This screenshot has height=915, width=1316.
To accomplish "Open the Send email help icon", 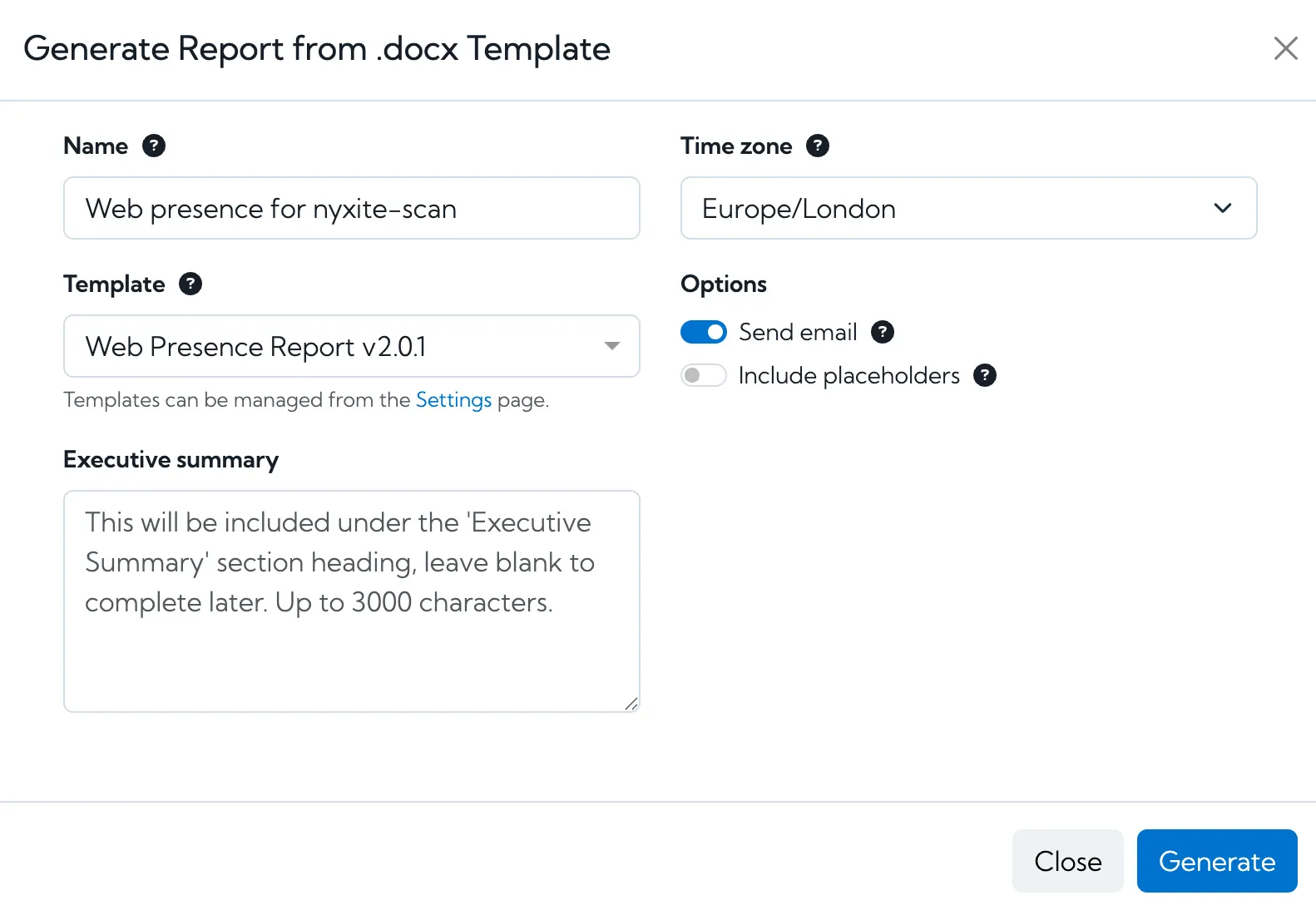I will click(883, 332).
